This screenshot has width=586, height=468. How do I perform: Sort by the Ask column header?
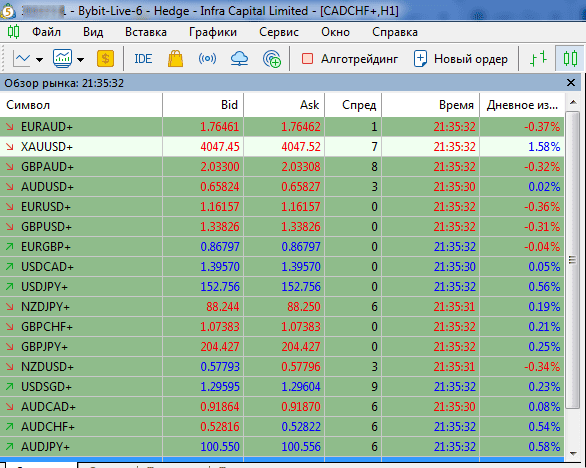click(284, 105)
